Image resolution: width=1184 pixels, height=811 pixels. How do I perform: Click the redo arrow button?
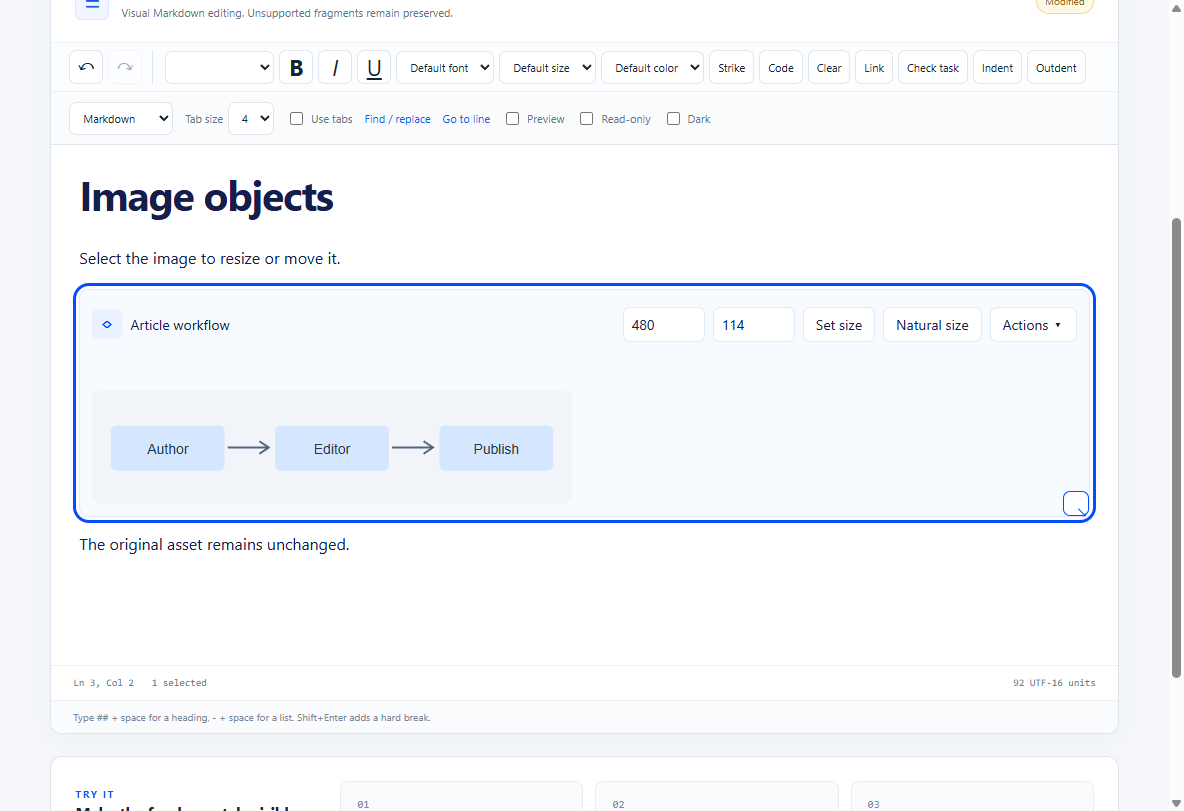point(125,67)
